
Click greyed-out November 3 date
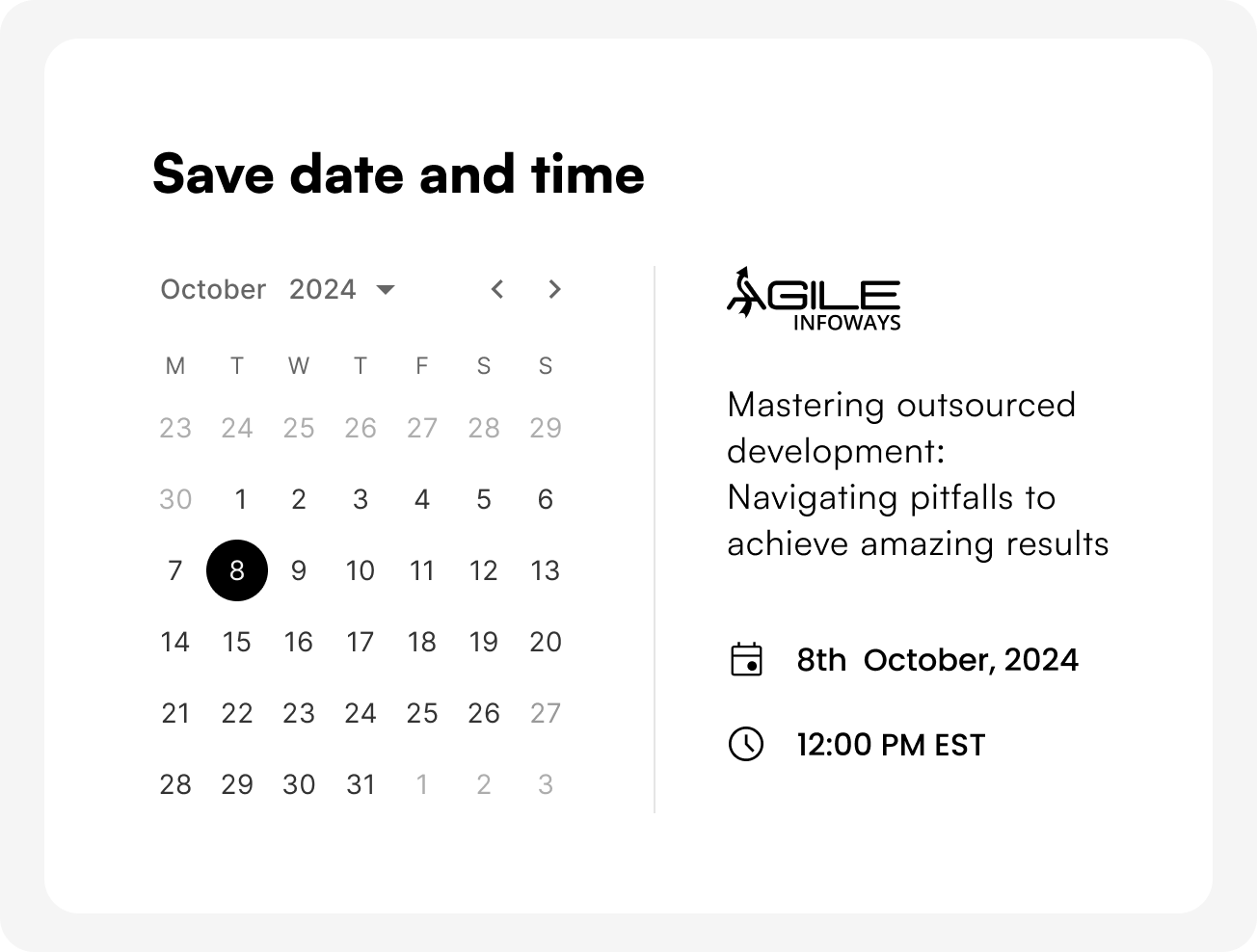pyautogui.click(x=546, y=784)
